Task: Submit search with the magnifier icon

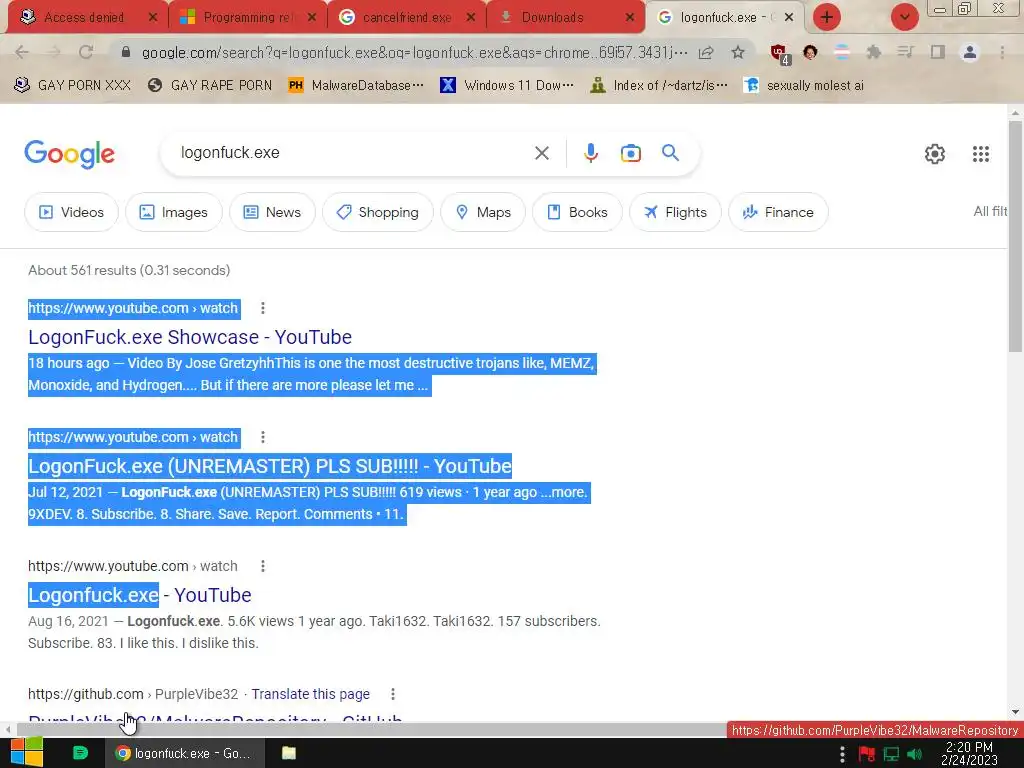Action: 671,153
